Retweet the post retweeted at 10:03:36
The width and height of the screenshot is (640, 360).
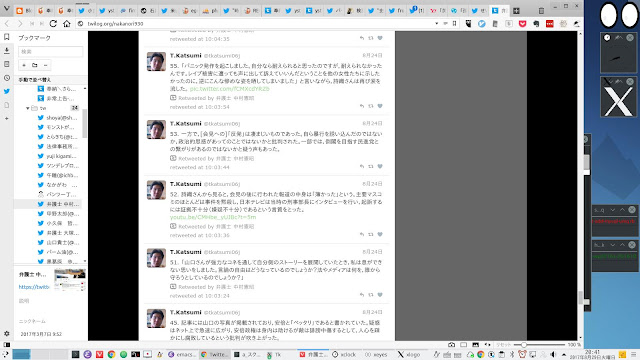pos(371,234)
